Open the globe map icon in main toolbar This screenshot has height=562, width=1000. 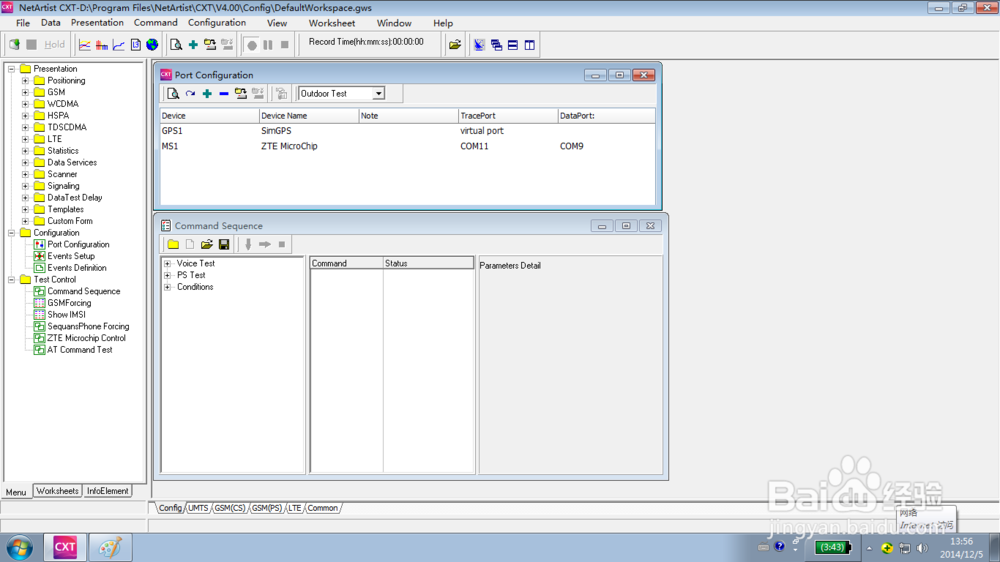click(152, 45)
